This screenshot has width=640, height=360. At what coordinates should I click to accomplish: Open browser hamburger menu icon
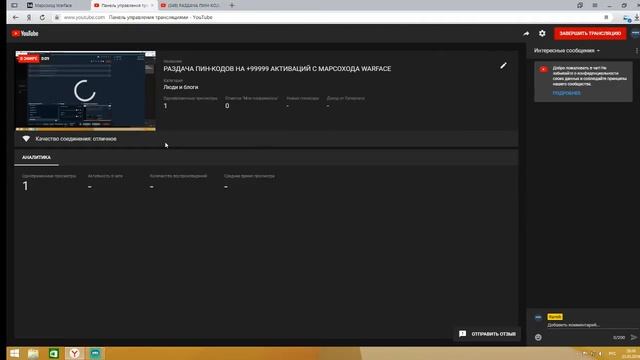595,5
